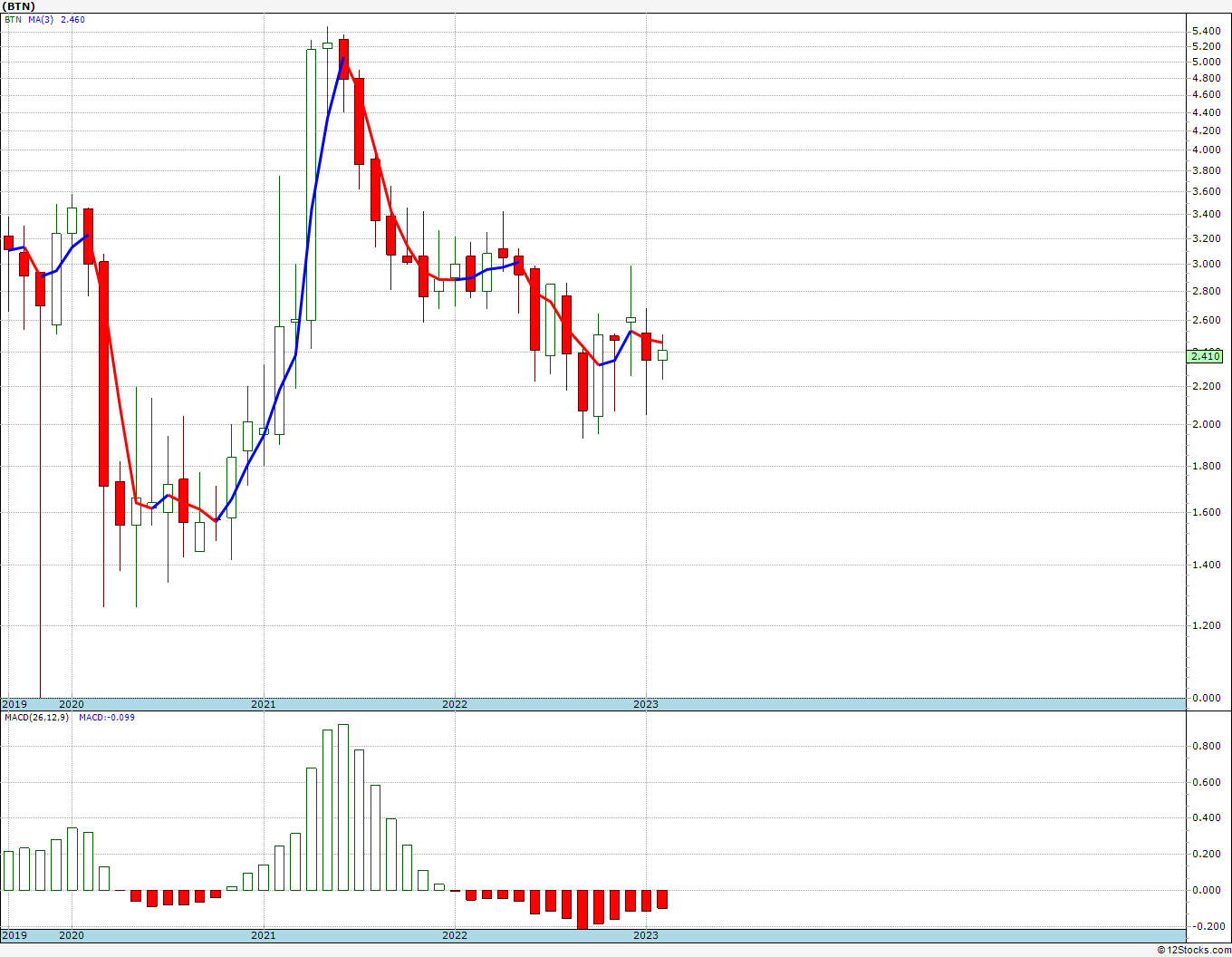Click the 4.600 price axis label
1232x957 pixels.
[1206, 94]
